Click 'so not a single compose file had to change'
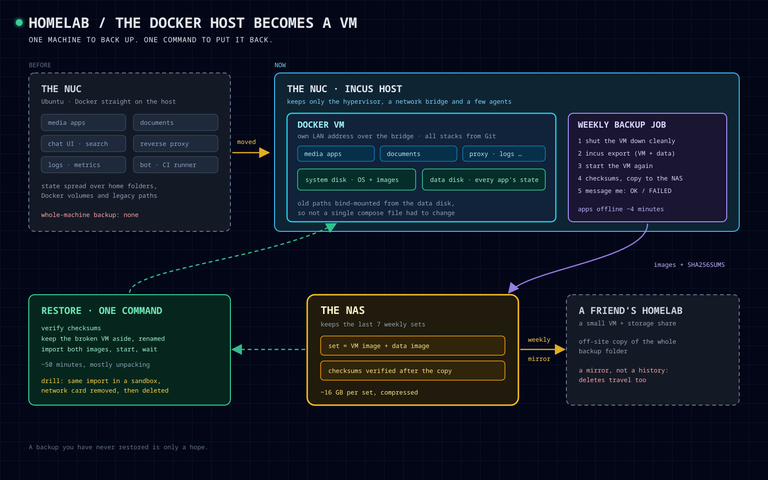The width and height of the screenshot is (768, 480). (376, 213)
